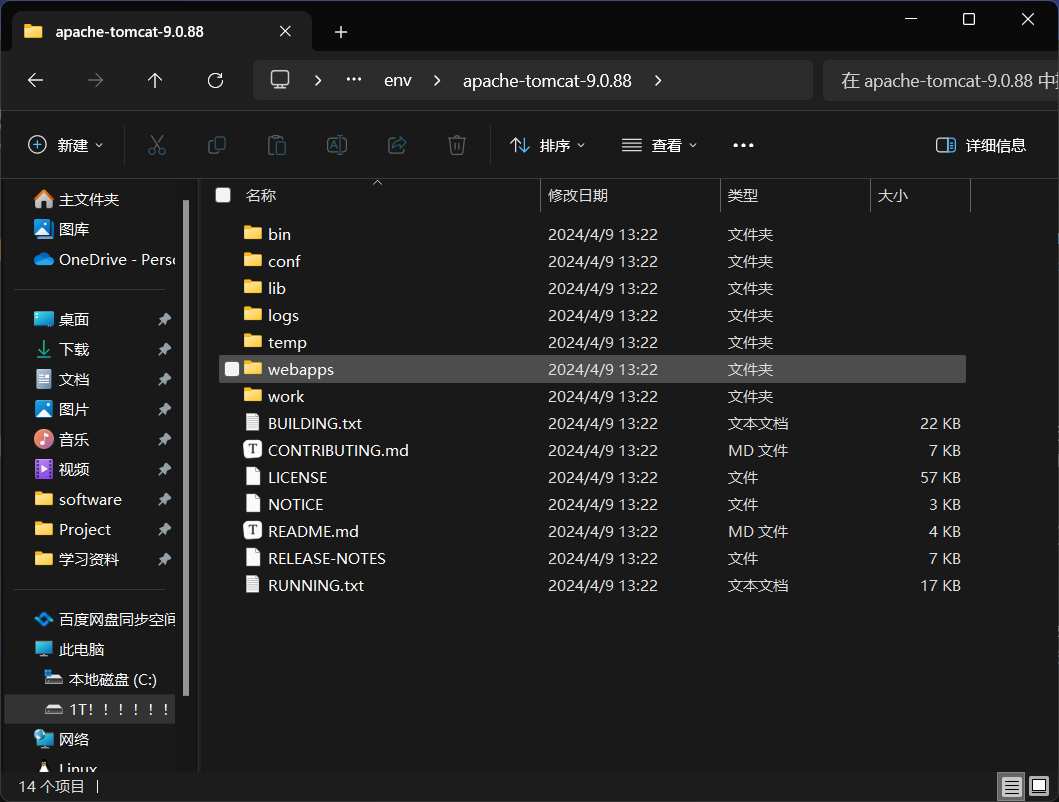This screenshot has width=1059, height=802.
Task: Click the Delete trash can icon
Action: tap(457, 145)
